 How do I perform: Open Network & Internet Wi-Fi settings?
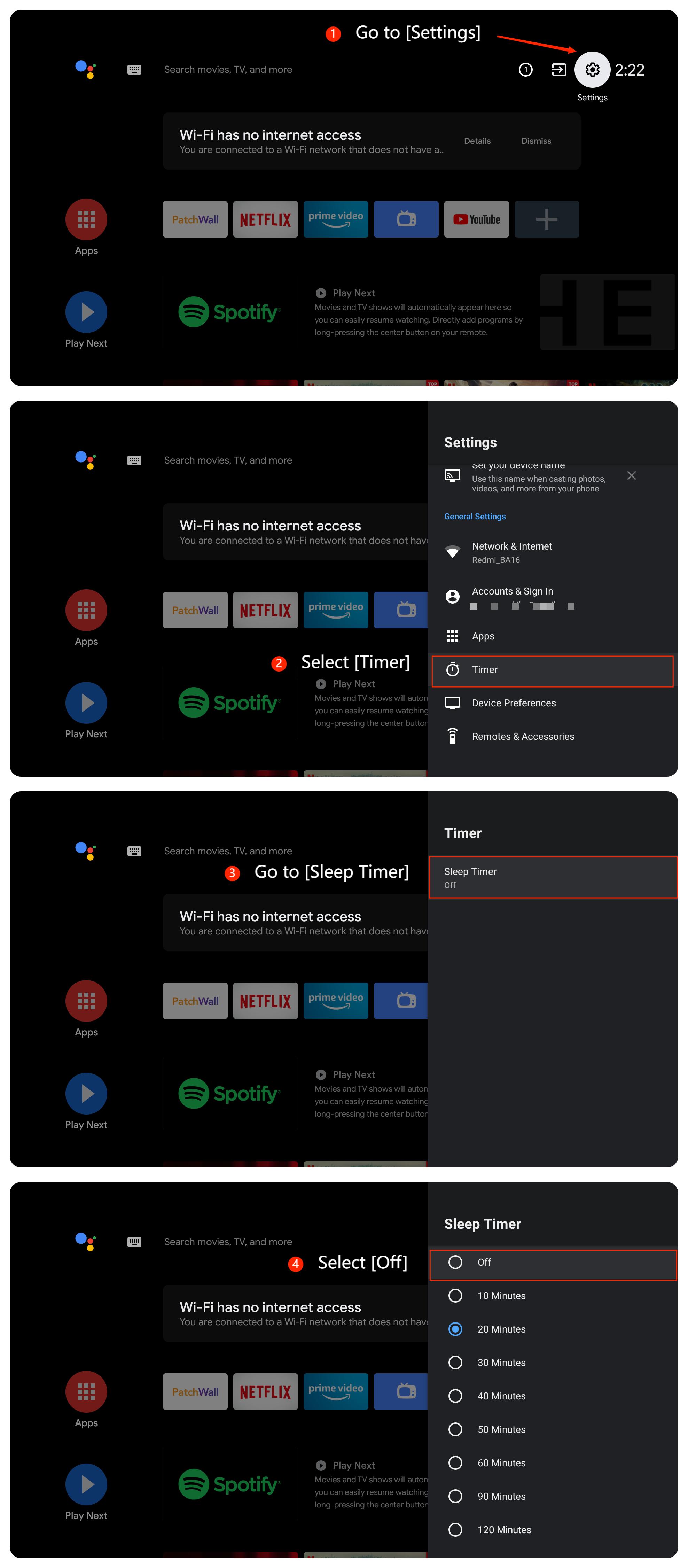coord(511,551)
